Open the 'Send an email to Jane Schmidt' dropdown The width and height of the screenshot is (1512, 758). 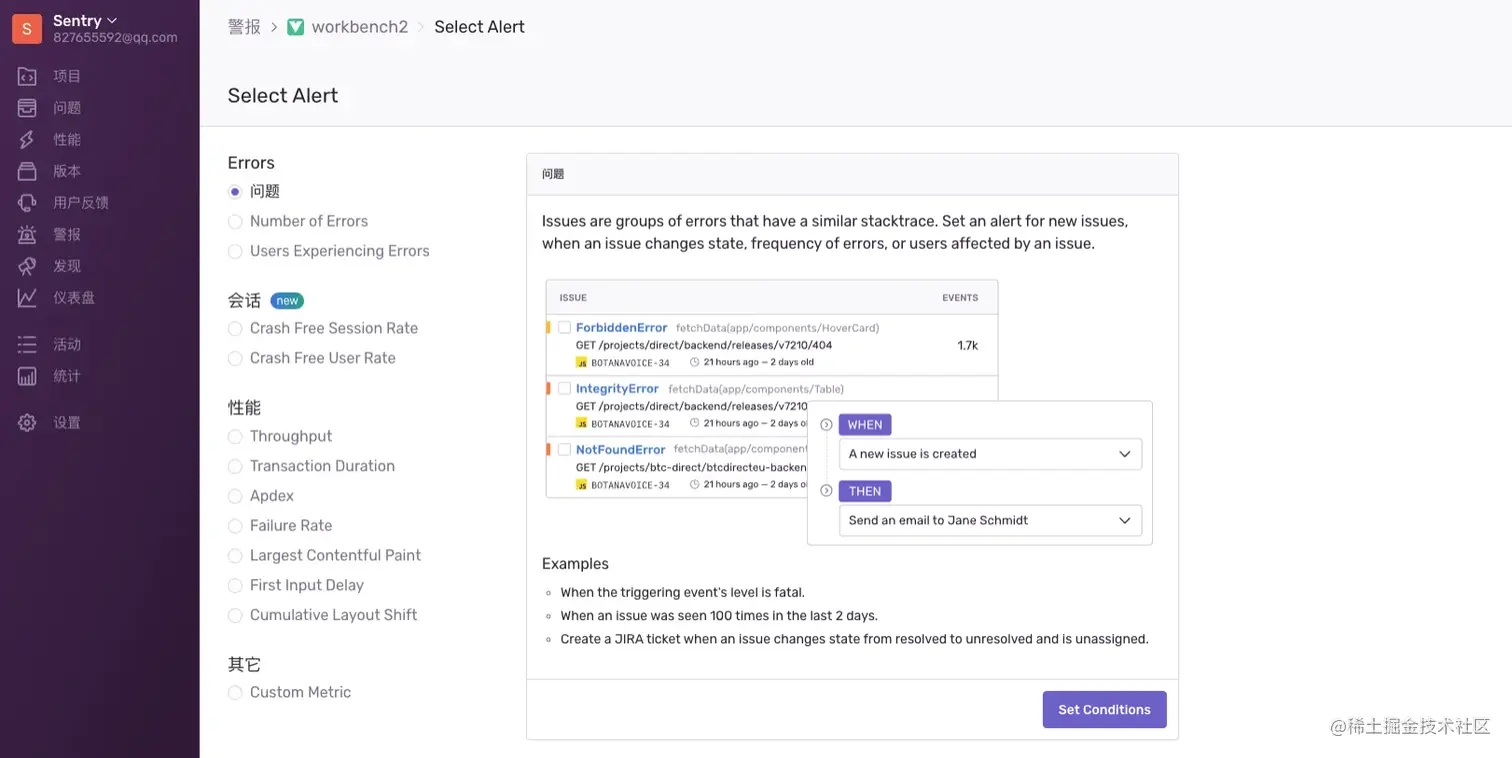pyautogui.click(x=990, y=521)
